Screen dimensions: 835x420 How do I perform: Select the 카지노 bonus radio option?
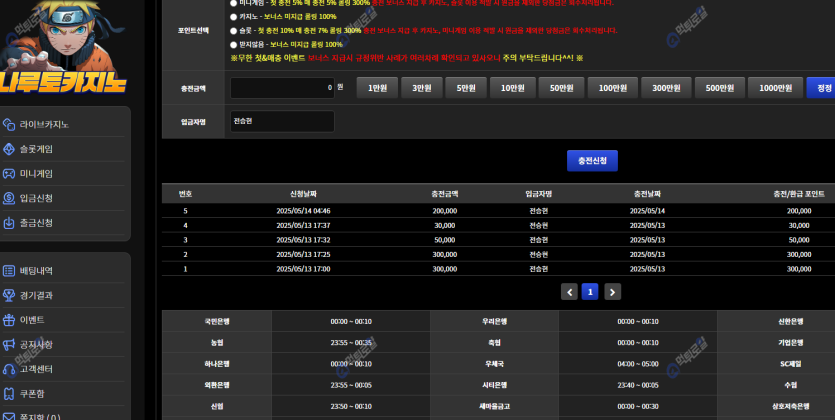click(233, 17)
